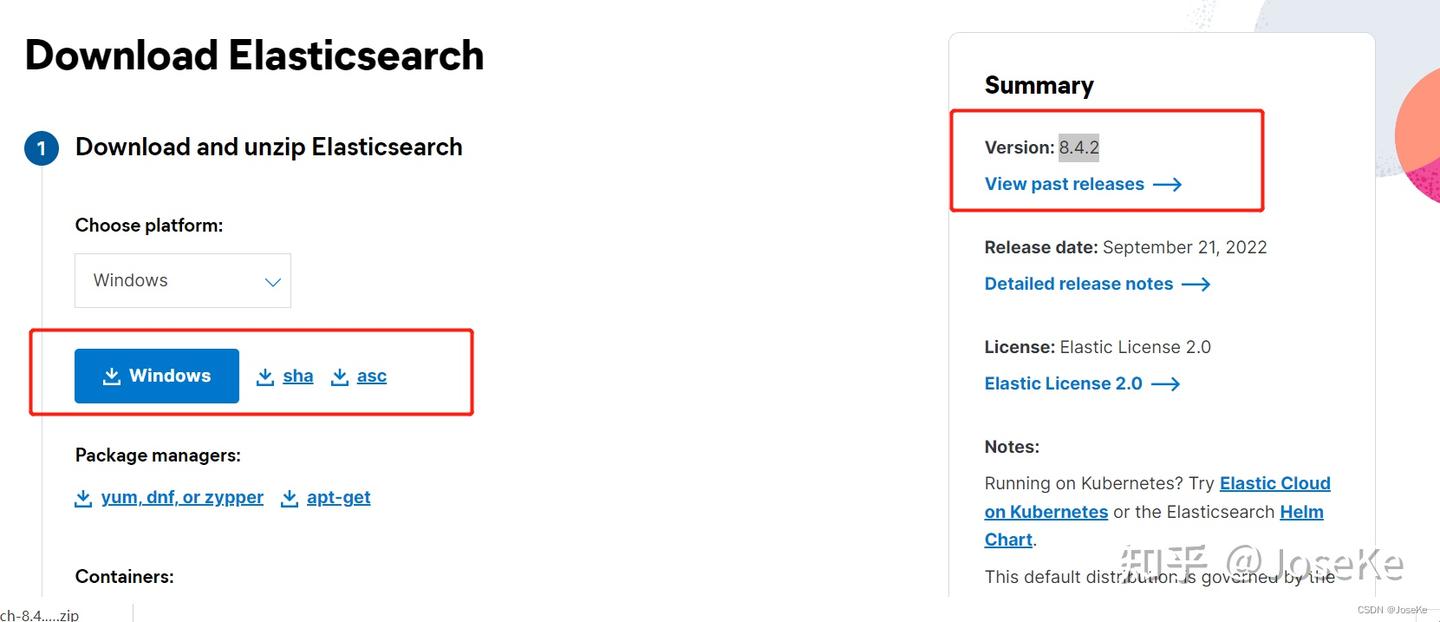Click the download icon inside the Windows button
This screenshot has height=622, width=1440.
(112, 375)
